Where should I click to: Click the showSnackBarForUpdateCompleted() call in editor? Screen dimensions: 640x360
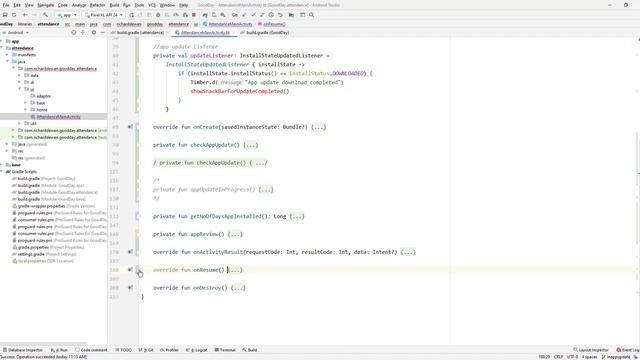coord(240,91)
